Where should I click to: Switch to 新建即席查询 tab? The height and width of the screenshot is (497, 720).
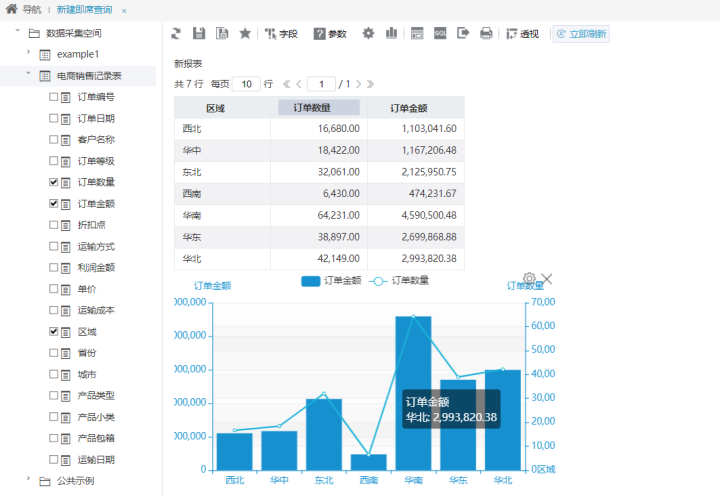coord(84,10)
